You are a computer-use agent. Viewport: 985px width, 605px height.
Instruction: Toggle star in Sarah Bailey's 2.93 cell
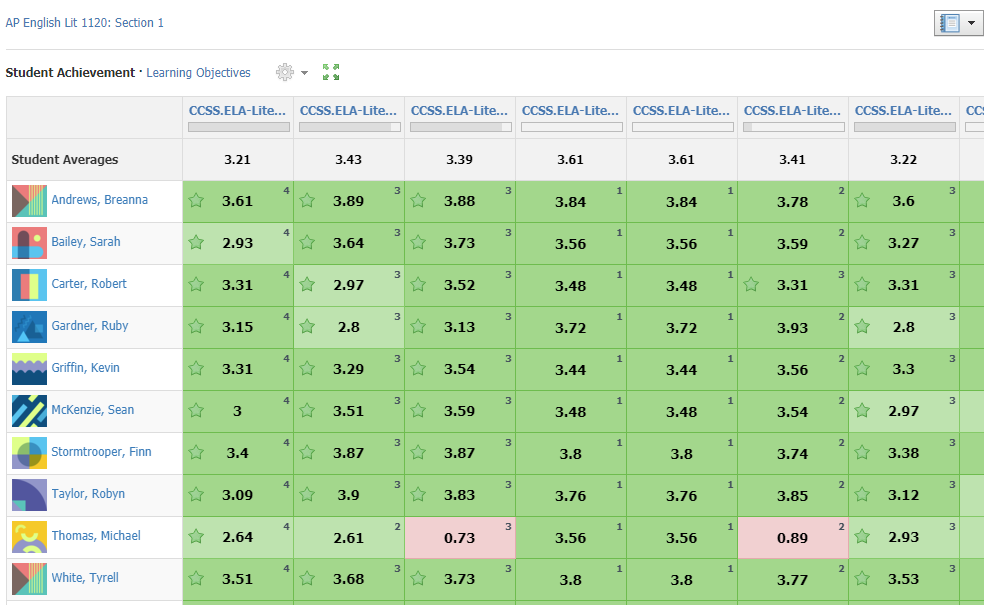197,243
